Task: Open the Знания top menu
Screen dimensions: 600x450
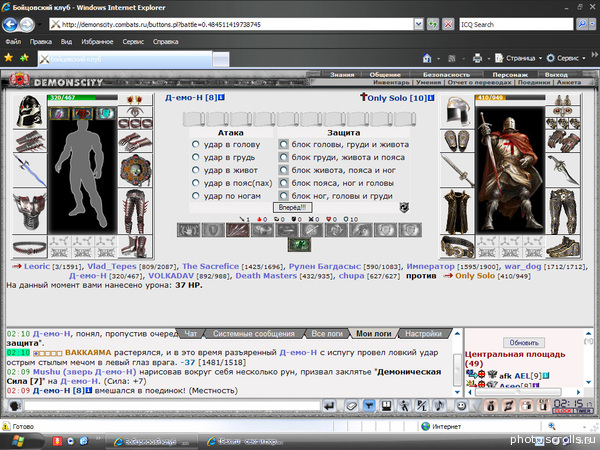Action: 342,75
